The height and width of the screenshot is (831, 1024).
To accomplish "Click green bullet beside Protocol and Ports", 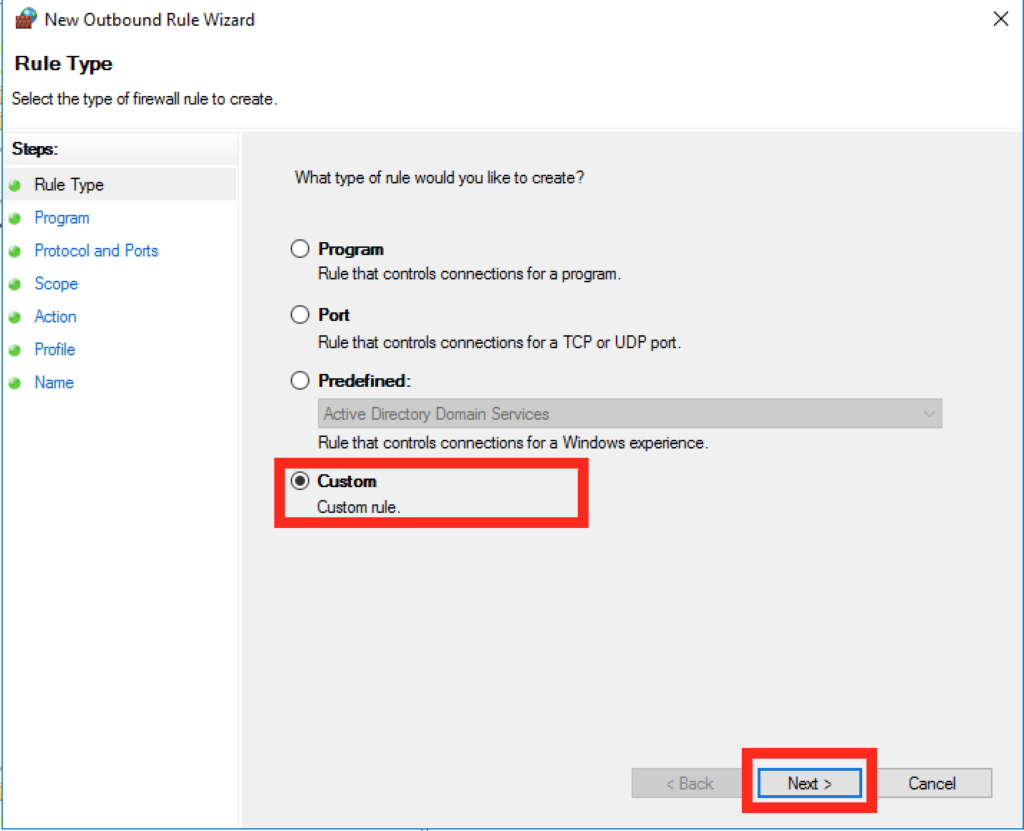I will point(14,251).
